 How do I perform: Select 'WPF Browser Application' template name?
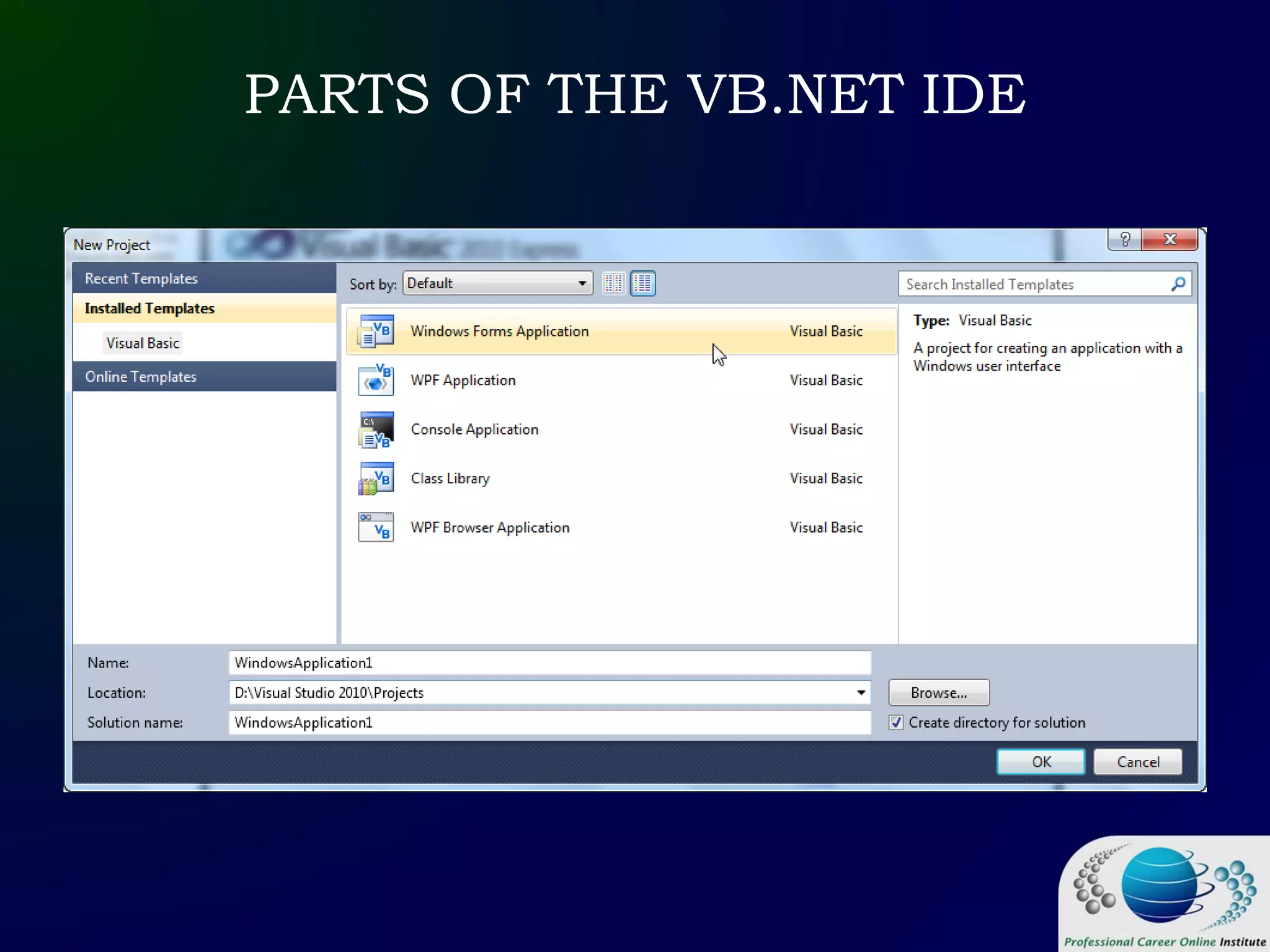[x=491, y=527]
